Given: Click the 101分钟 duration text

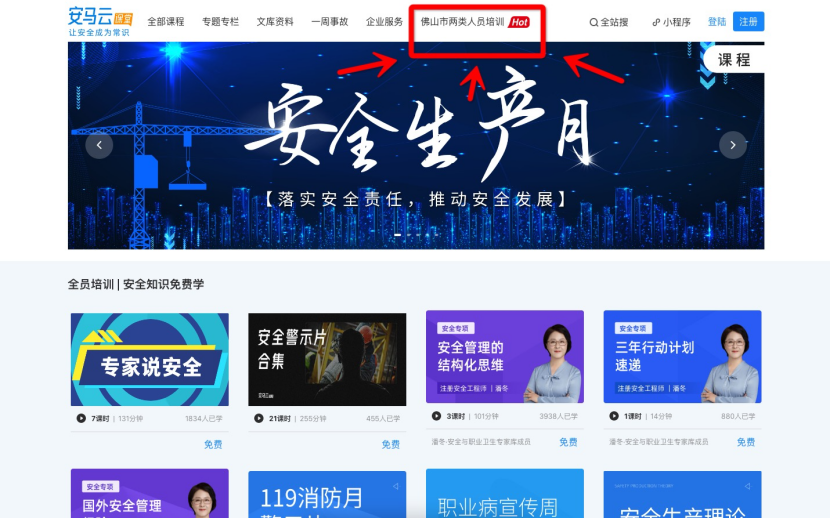Looking at the screenshot, I should 486,417.
